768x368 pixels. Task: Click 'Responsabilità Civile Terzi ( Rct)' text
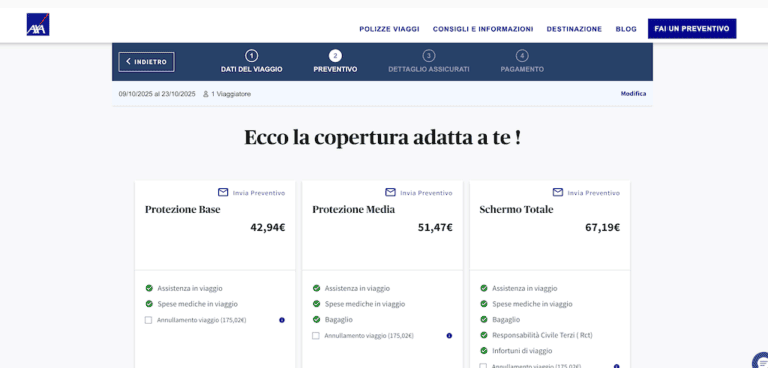(x=543, y=335)
